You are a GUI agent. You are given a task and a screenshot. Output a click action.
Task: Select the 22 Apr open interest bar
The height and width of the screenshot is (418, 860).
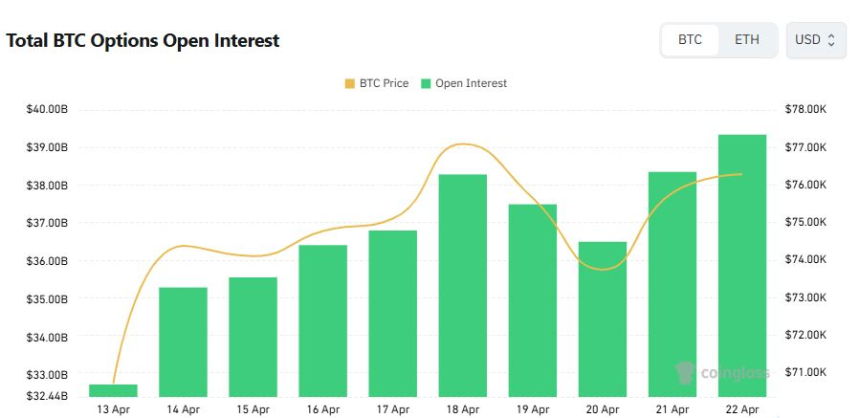tap(742, 265)
